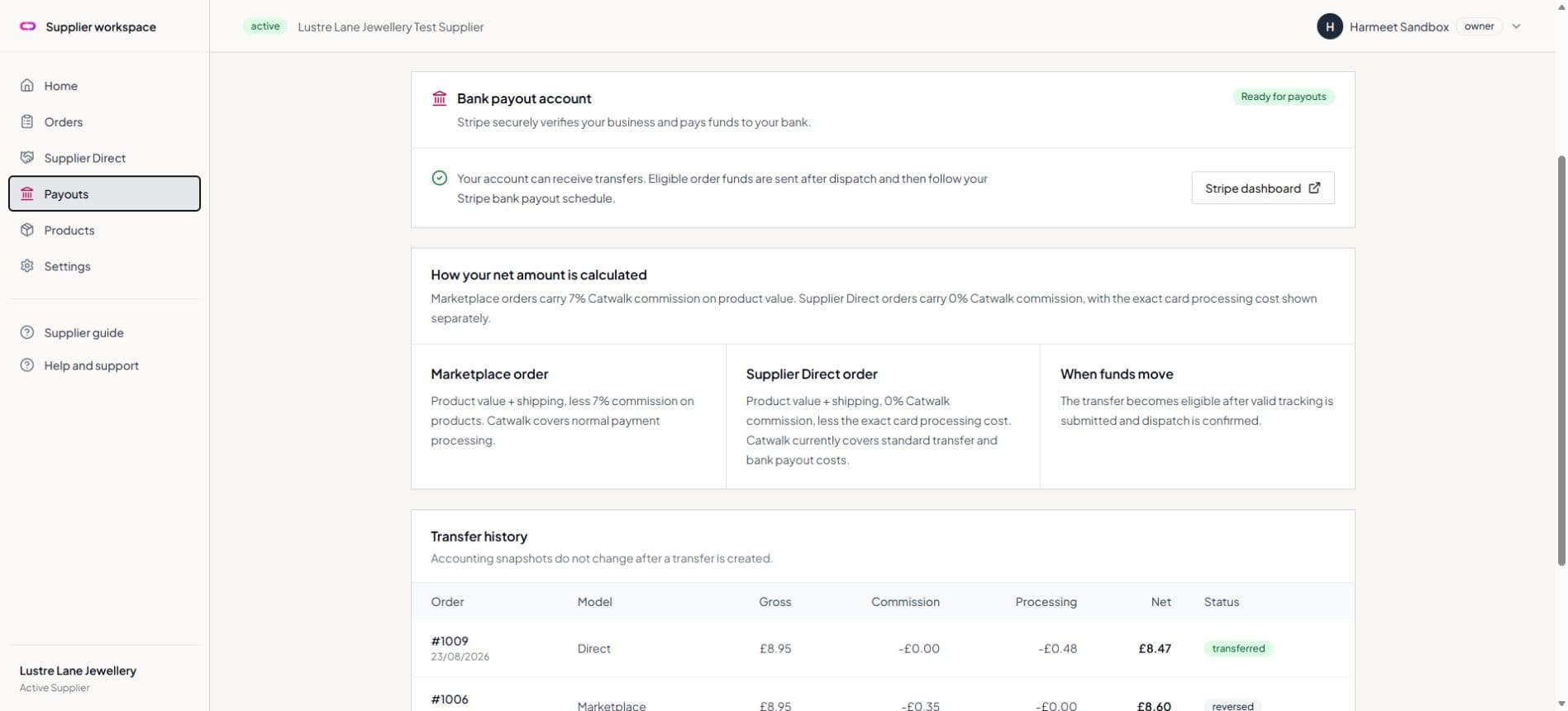Viewport: 1568px width, 711px height.
Task: Click the date 23/08/2026
Action: (460, 656)
